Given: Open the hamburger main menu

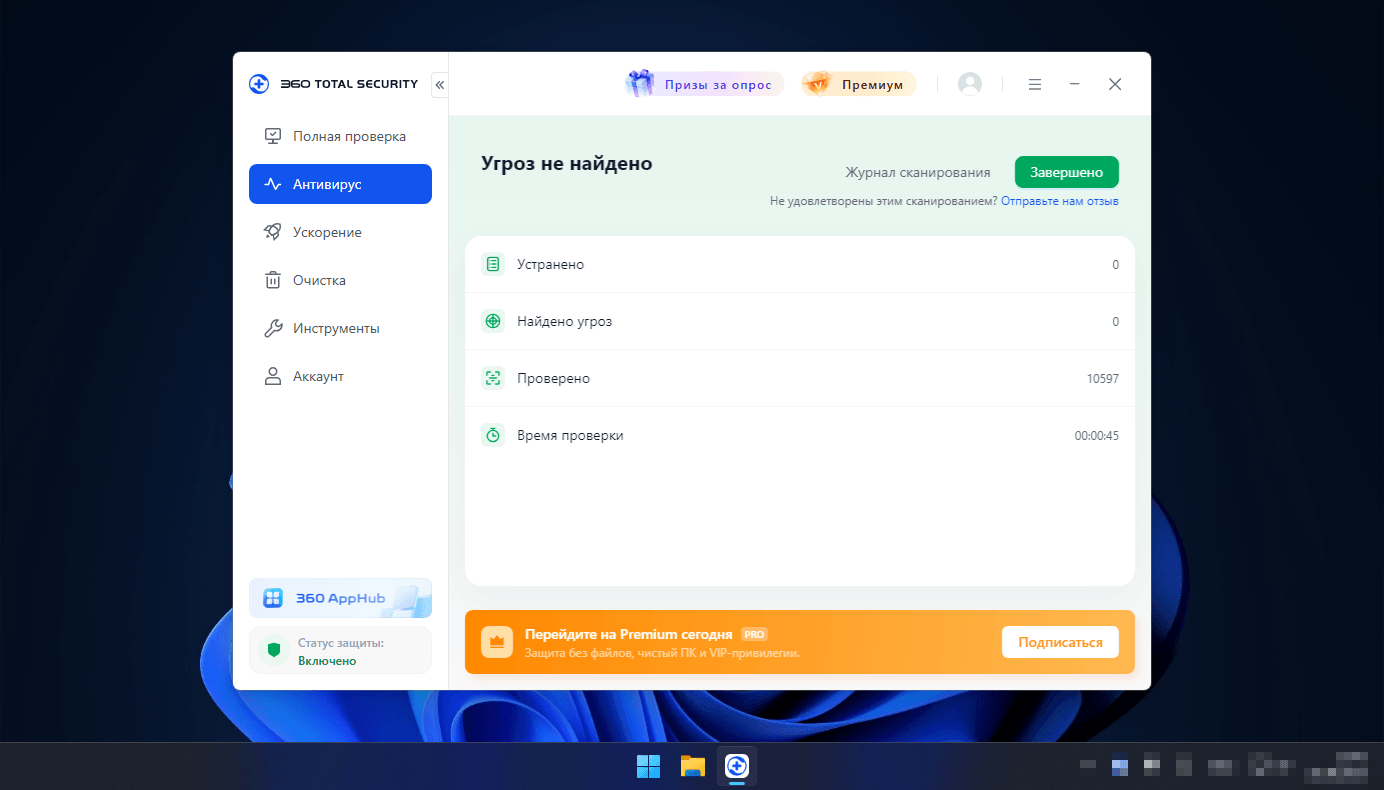Looking at the screenshot, I should pos(1035,85).
